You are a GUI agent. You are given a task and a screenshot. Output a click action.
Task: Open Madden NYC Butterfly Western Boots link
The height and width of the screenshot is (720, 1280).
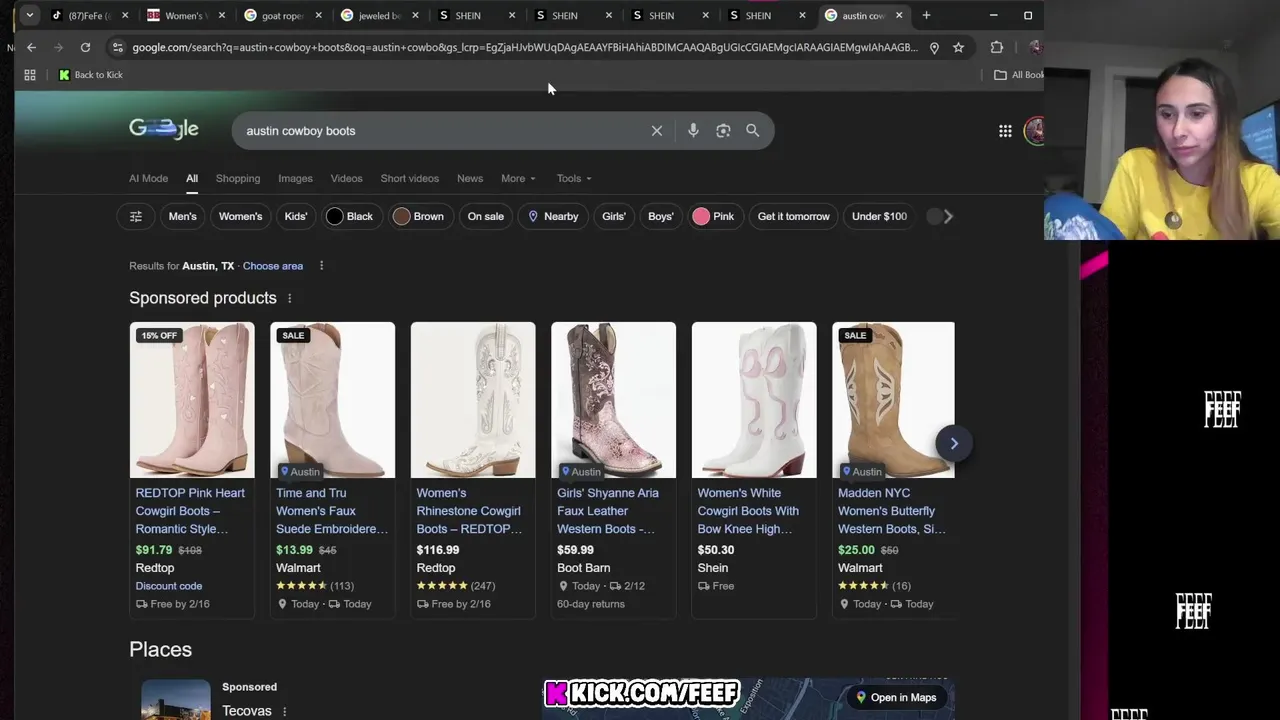click(891, 511)
